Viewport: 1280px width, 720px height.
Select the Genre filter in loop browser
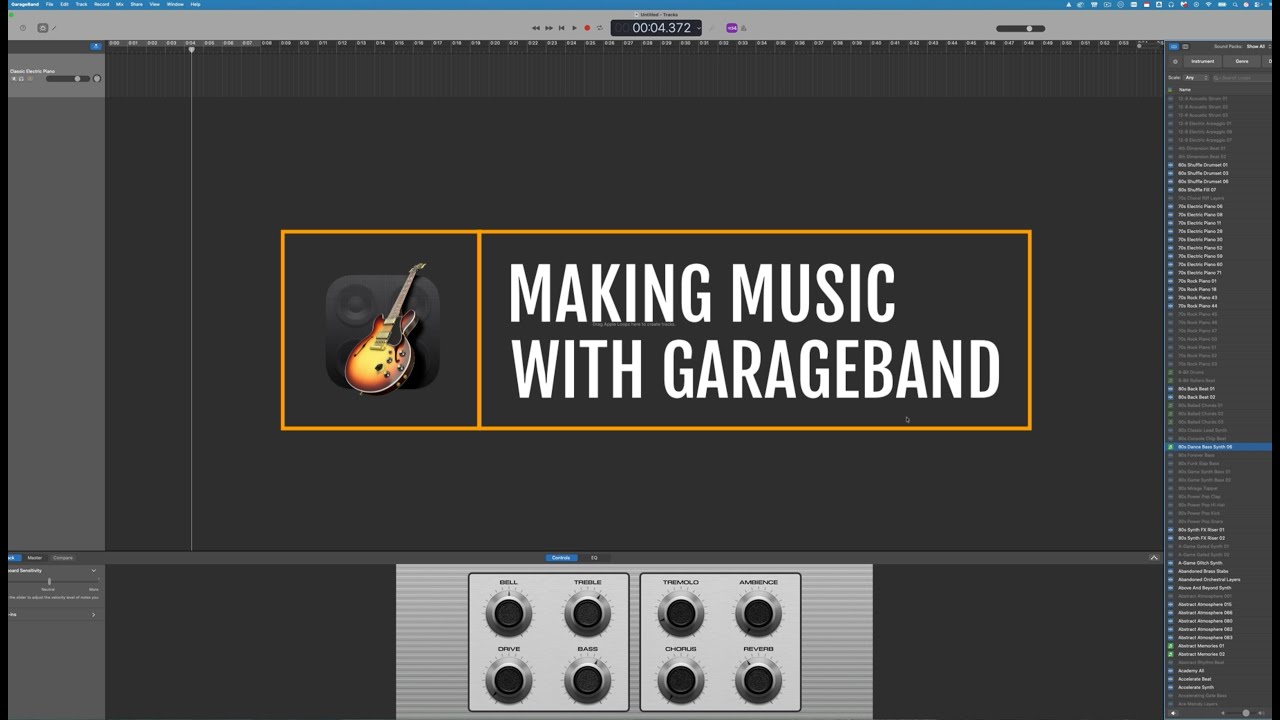tap(1242, 61)
